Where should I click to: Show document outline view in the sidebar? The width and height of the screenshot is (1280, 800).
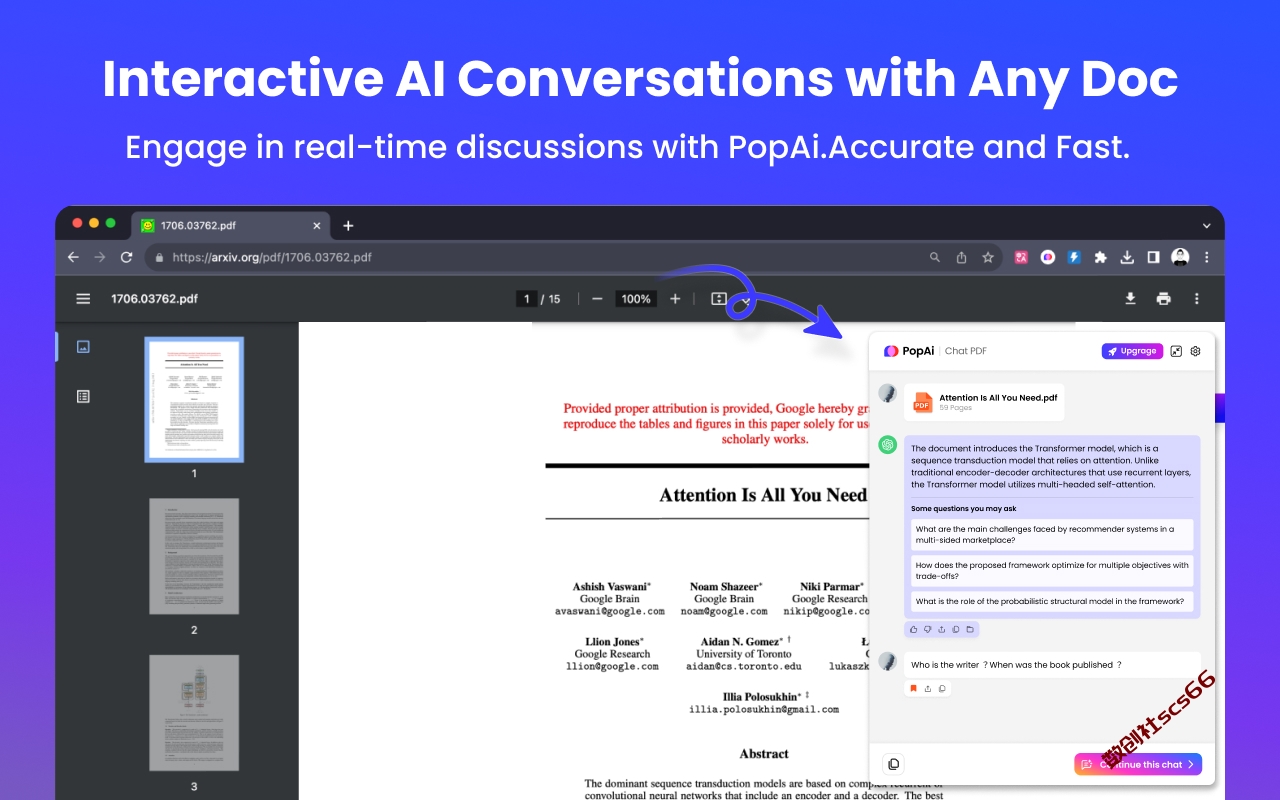[x=83, y=396]
